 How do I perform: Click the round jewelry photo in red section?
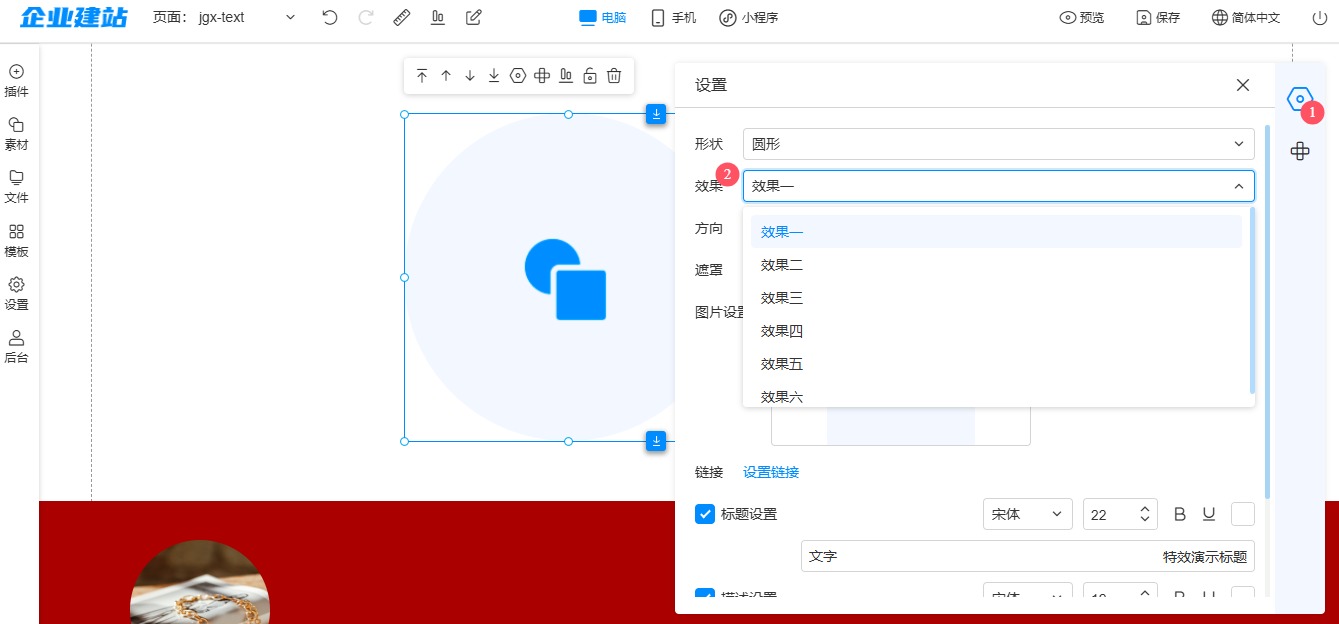[x=200, y=582]
